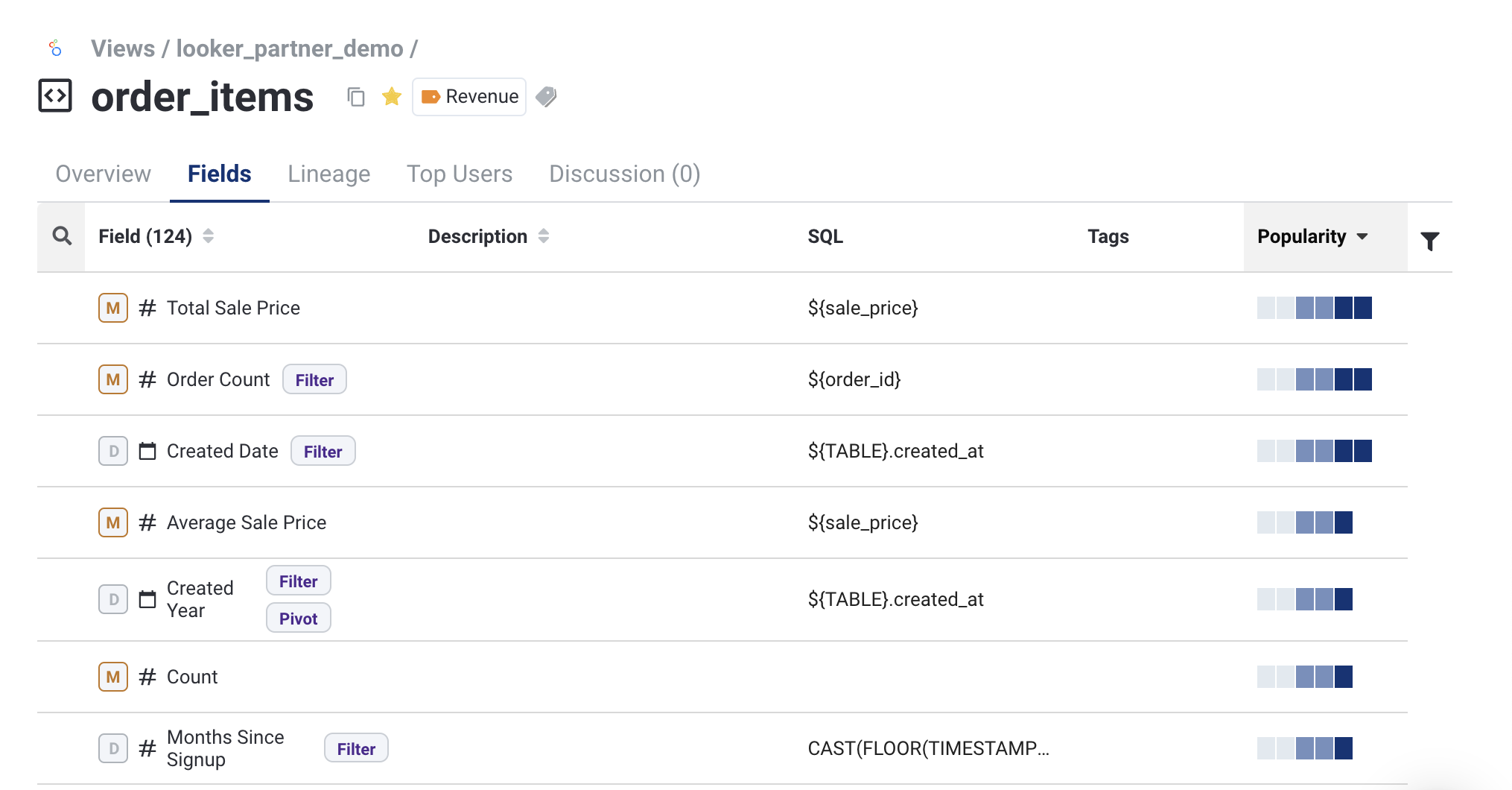Click the Pivot badge on Created Year
The width and height of the screenshot is (1512, 790).
(298, 619)
